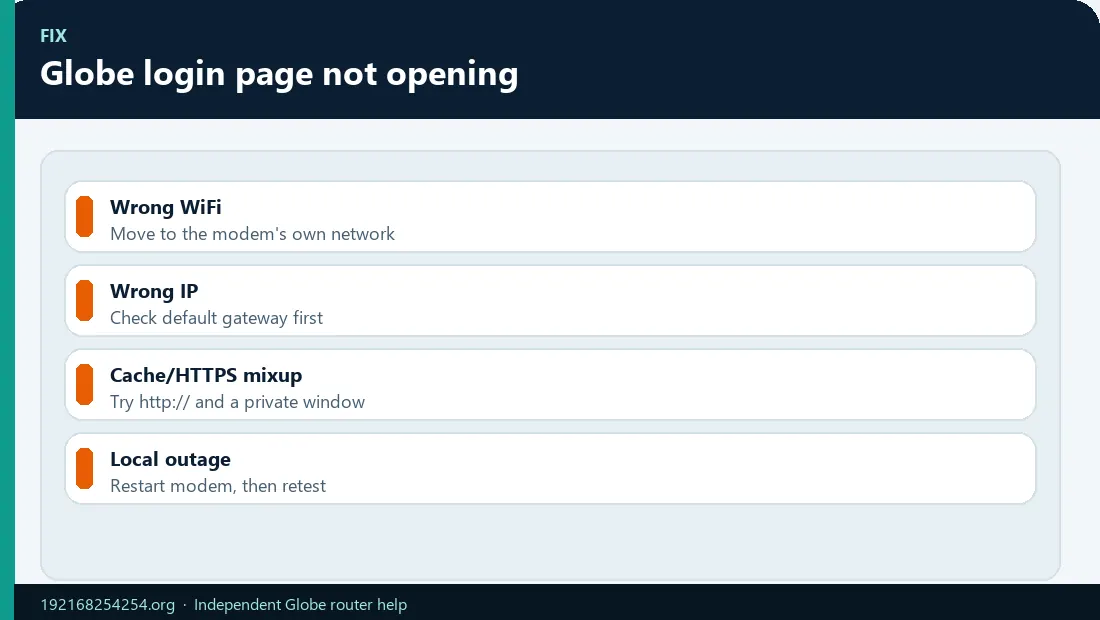Select the 'Cache/HTTPS mixup' heading
This screenshot has width=1100, height=620.
(206, 375)
